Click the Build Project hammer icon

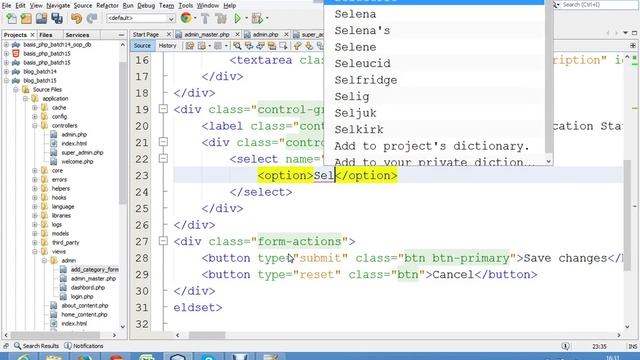pyautogui.click(x=205, y=18)
